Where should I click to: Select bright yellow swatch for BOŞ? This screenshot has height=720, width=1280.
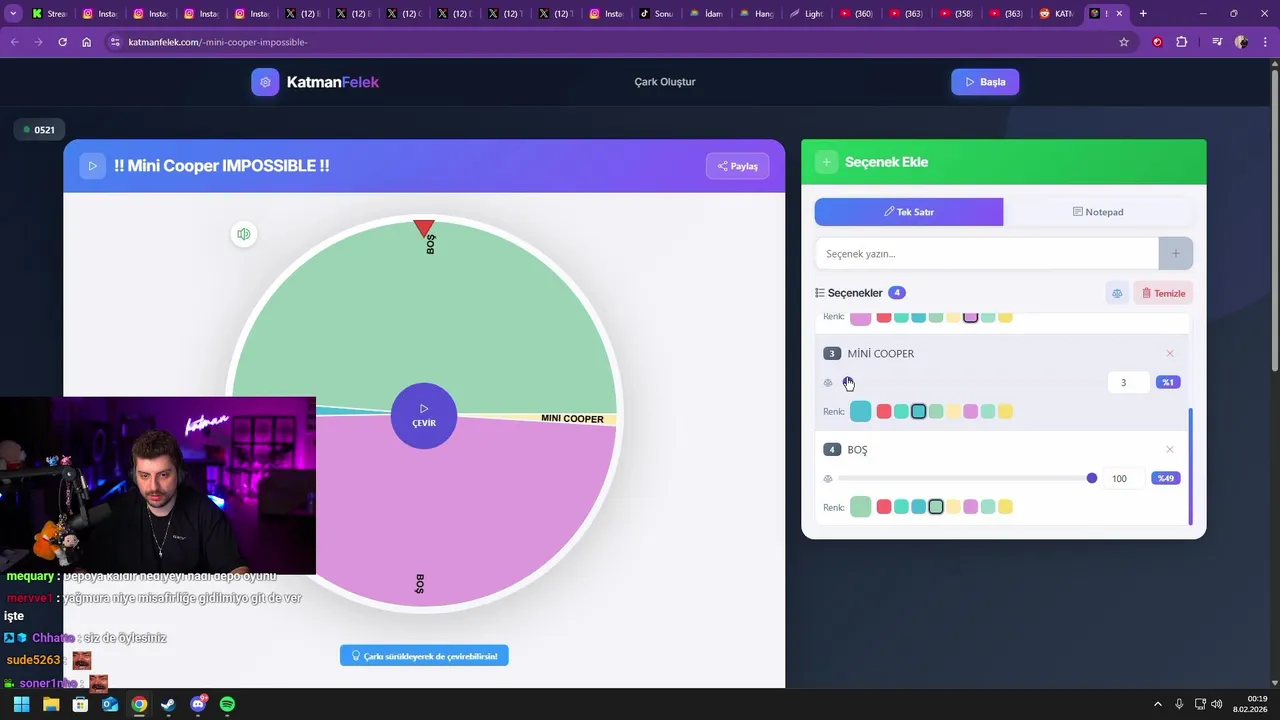coord(1005,507)
